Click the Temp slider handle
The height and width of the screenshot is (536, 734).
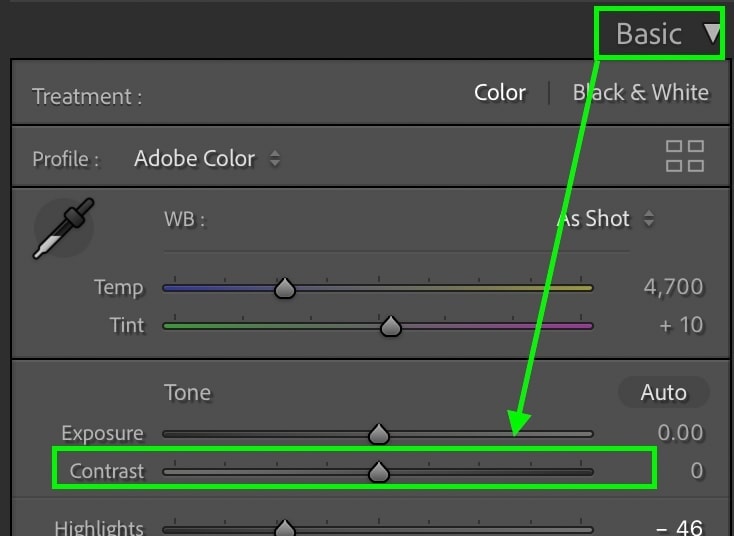[285, 288]
